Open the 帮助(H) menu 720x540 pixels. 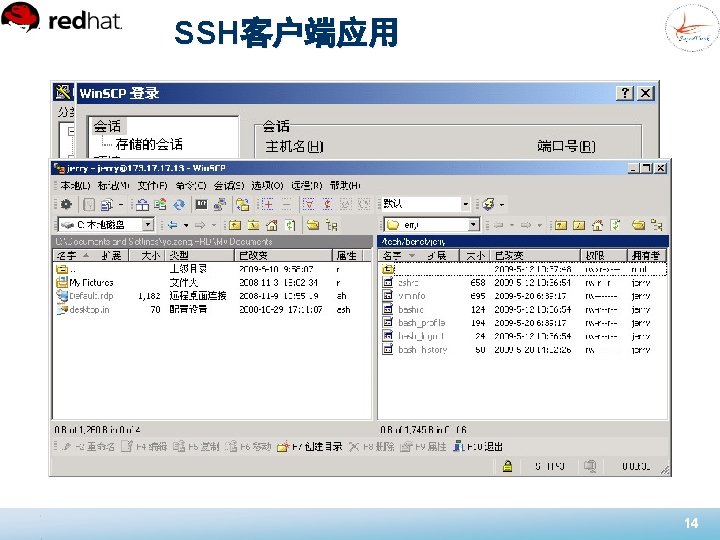(345, 186)
